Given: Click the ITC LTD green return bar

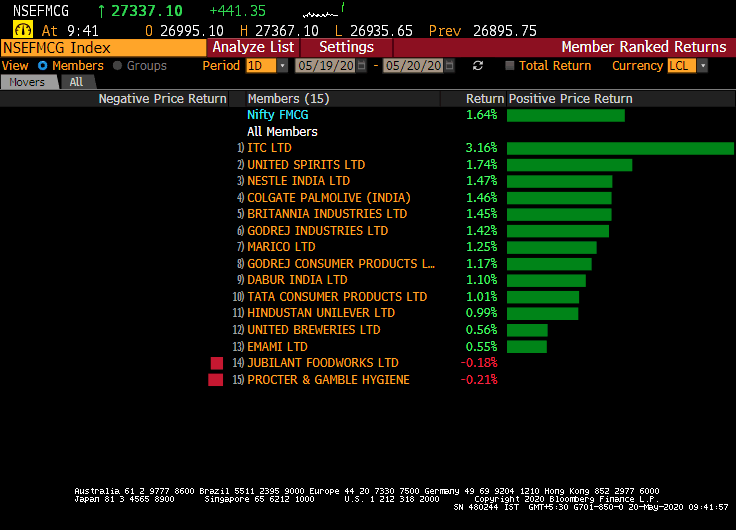Looking at the screenshot, I should coord(620,148).
